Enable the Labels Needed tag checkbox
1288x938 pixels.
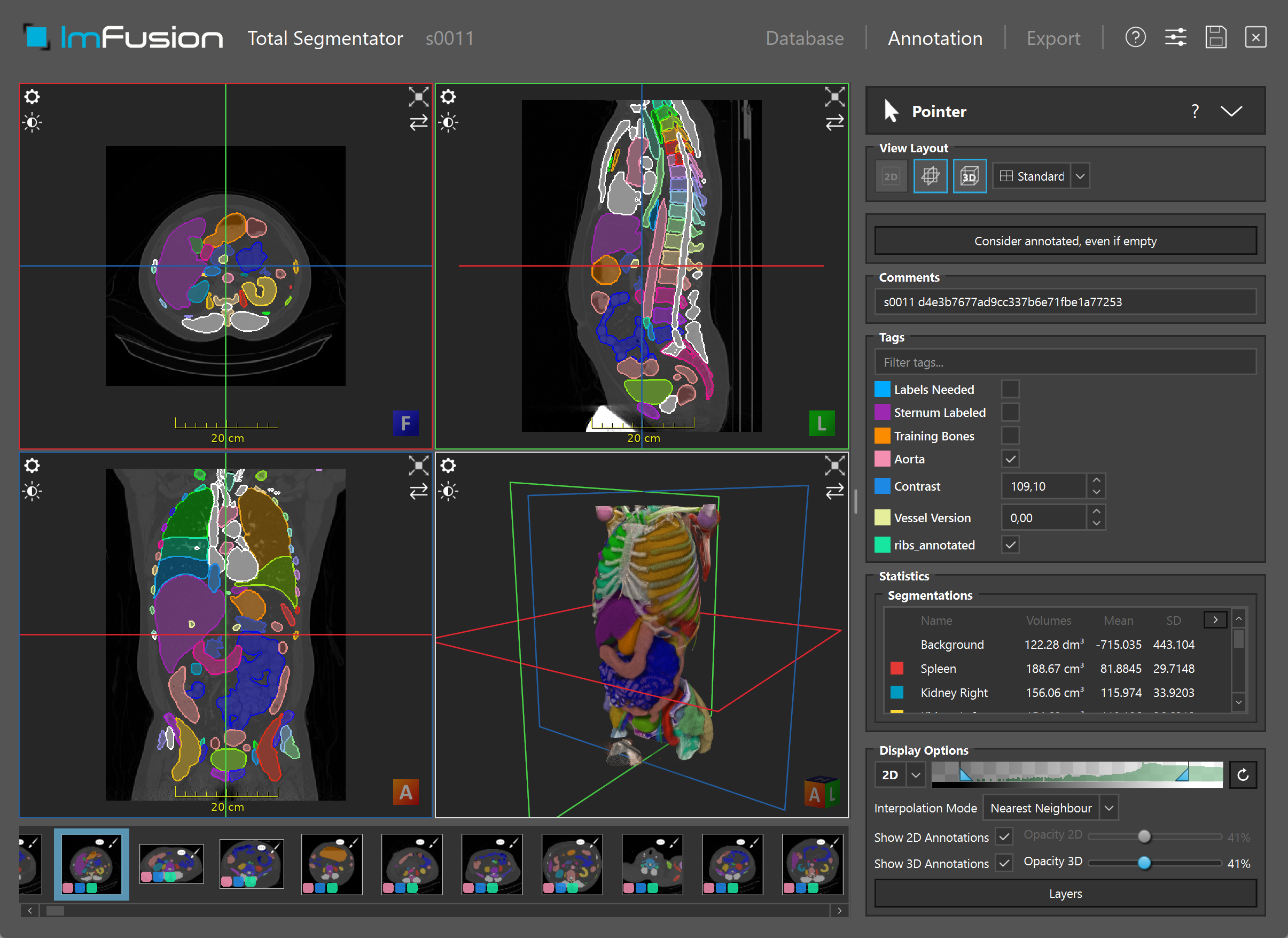pos(1010,390)
